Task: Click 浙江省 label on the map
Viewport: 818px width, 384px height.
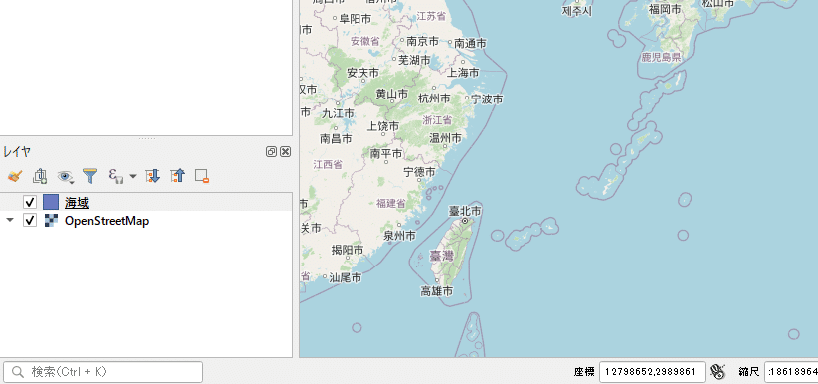Action: point(437,119)
